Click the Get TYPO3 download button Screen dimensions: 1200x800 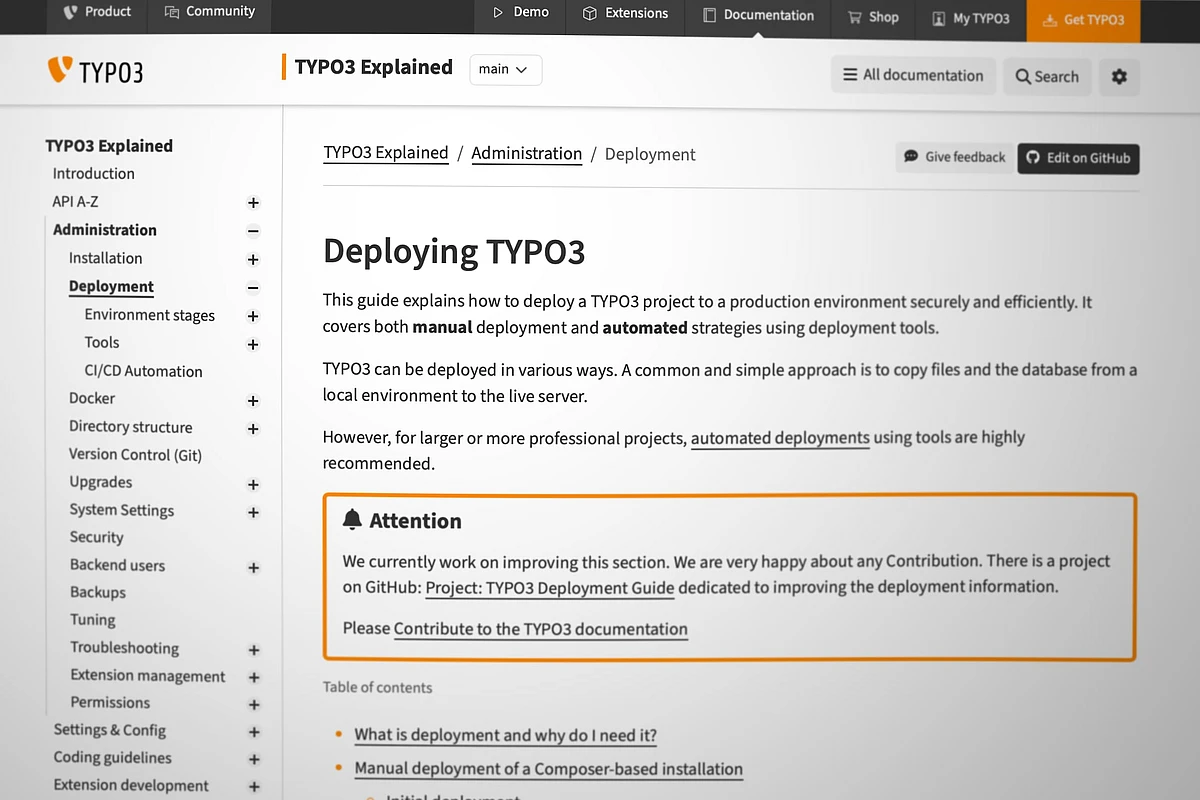[x=1083, y=19]
